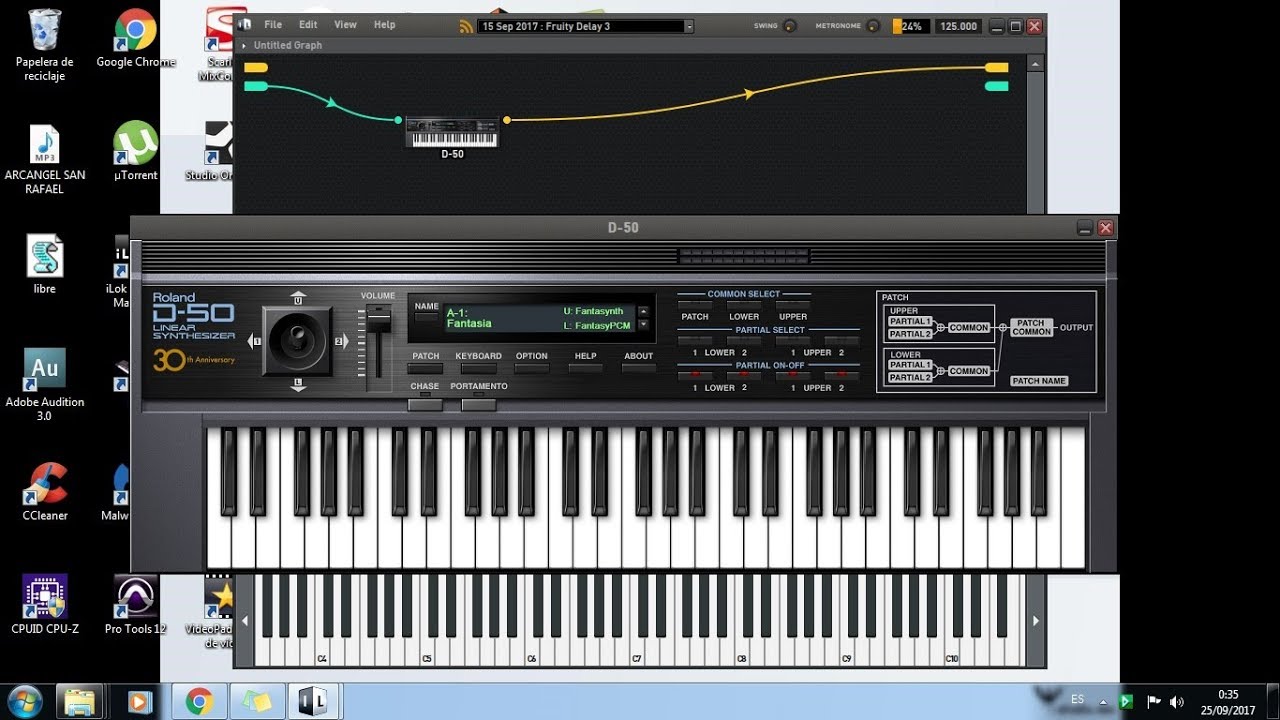Open the View menu
Screen dimensions: 1280x720
345,25
